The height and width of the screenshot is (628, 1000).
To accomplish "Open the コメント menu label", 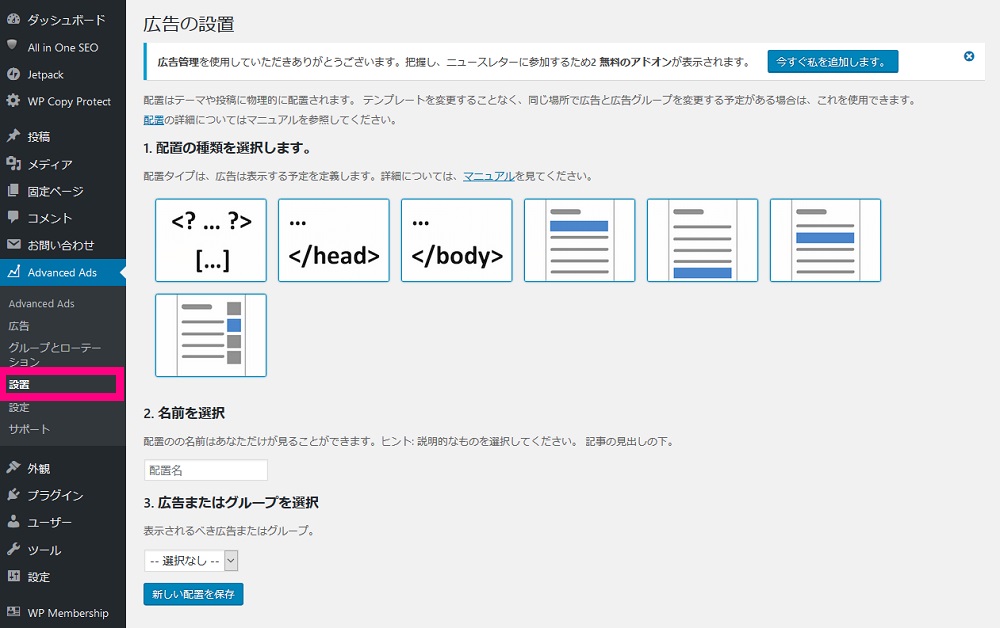I will pos(50,218).
